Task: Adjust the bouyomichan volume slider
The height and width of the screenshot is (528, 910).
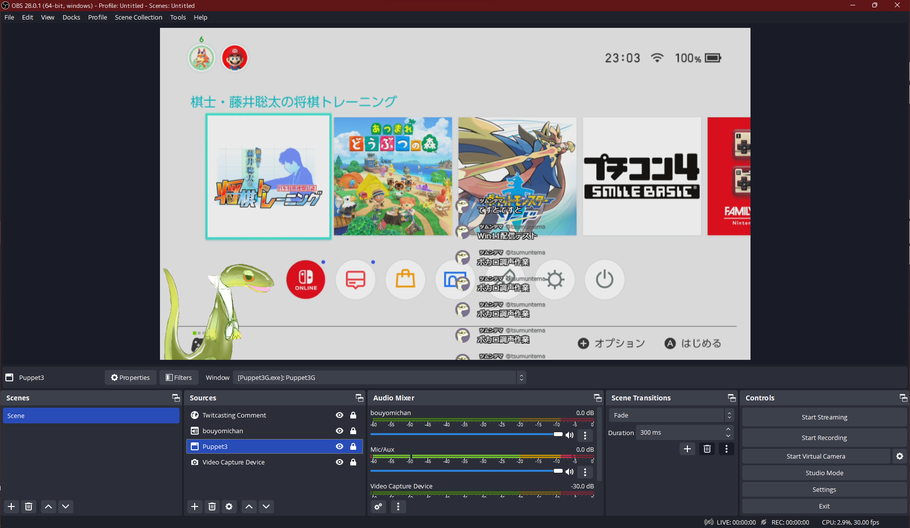Action: click(x=466, y=434)
